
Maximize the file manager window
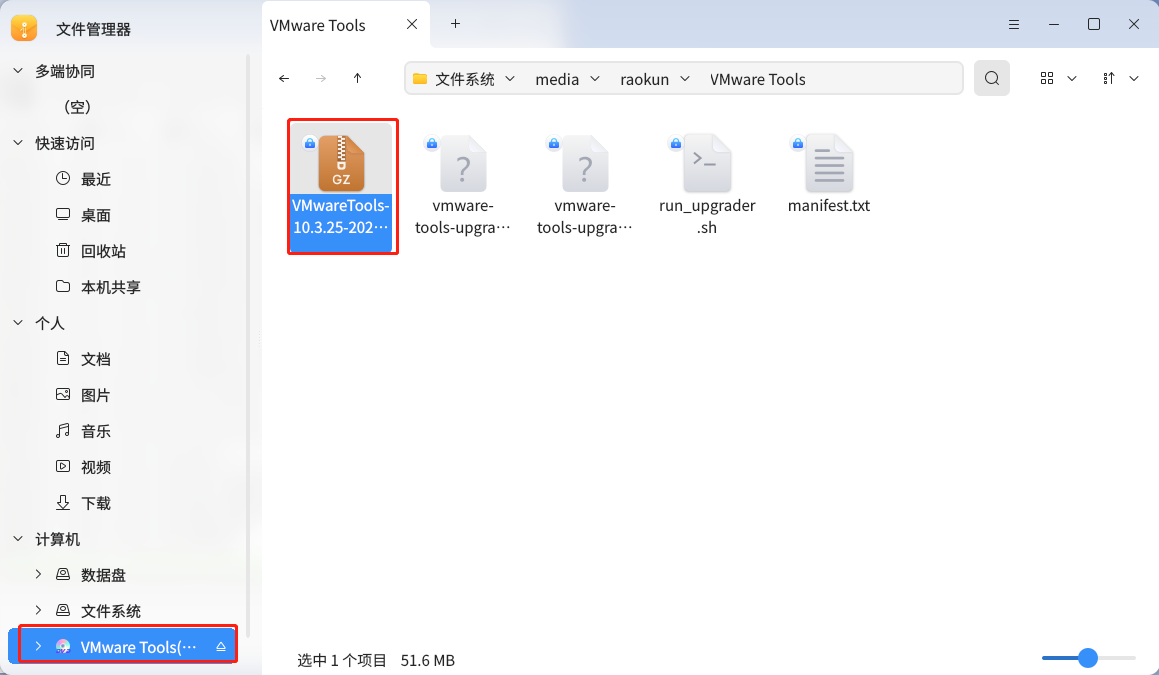pos(1094,24)
